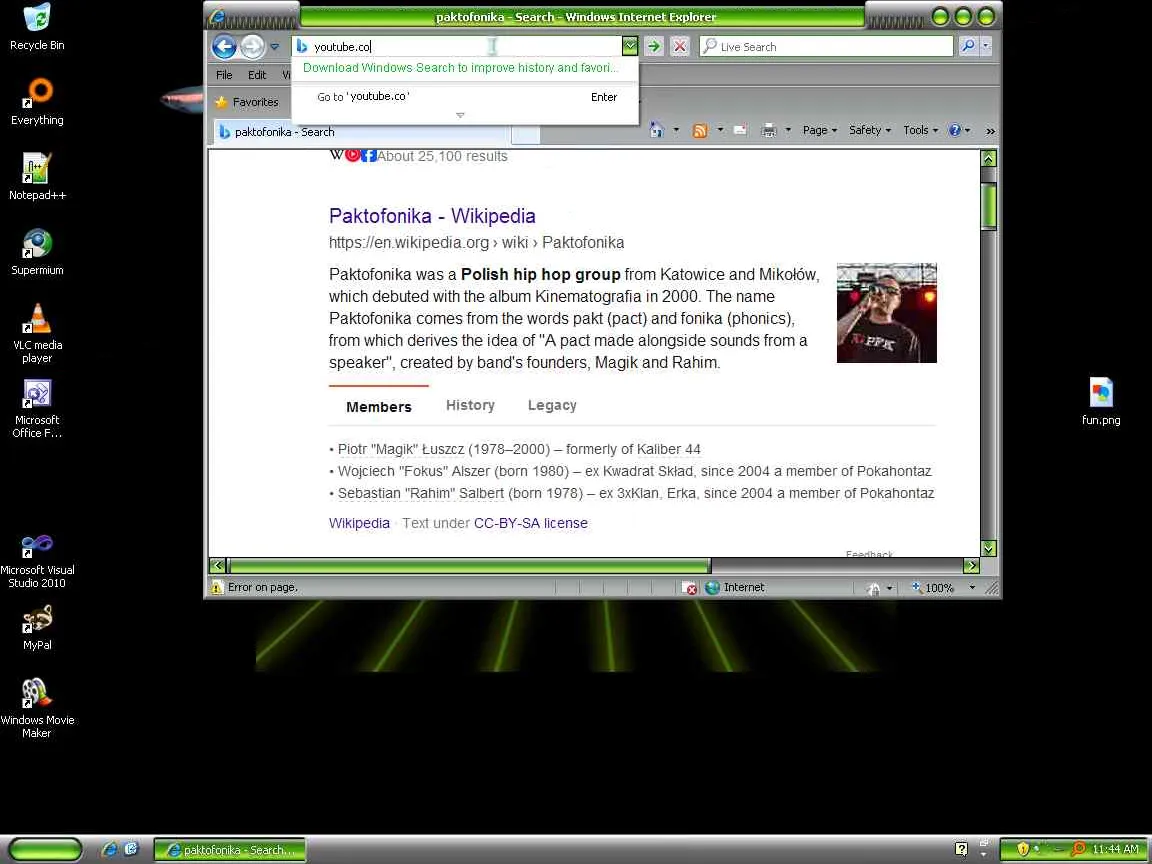The width and height of the screenshot is (1152, 864).
Task: Select the Everything desktop shortcut
Action: click(37, 102)
